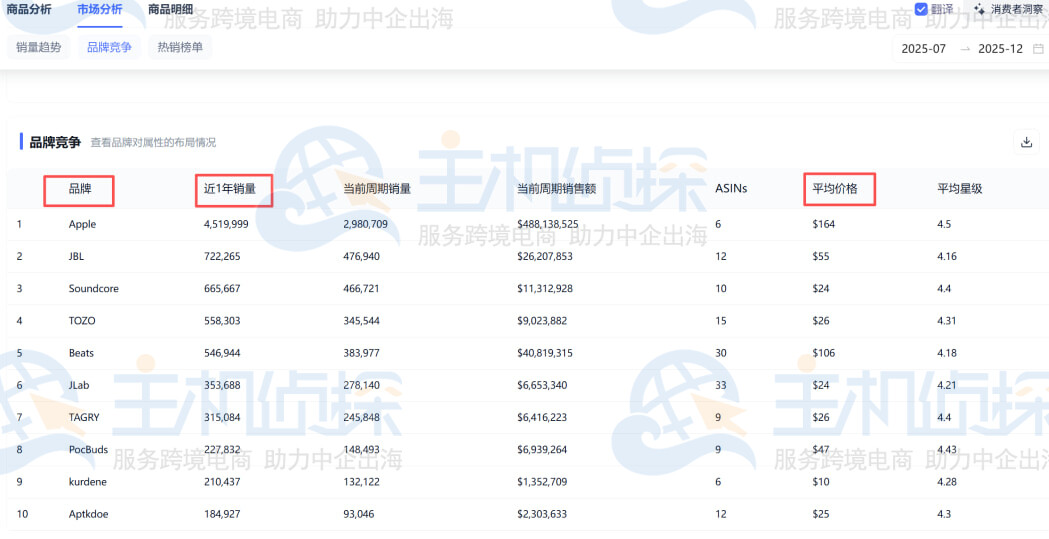Click JBL's period sales 476,940
Screen dimensions: 1049x539
[x=361, y=257]
